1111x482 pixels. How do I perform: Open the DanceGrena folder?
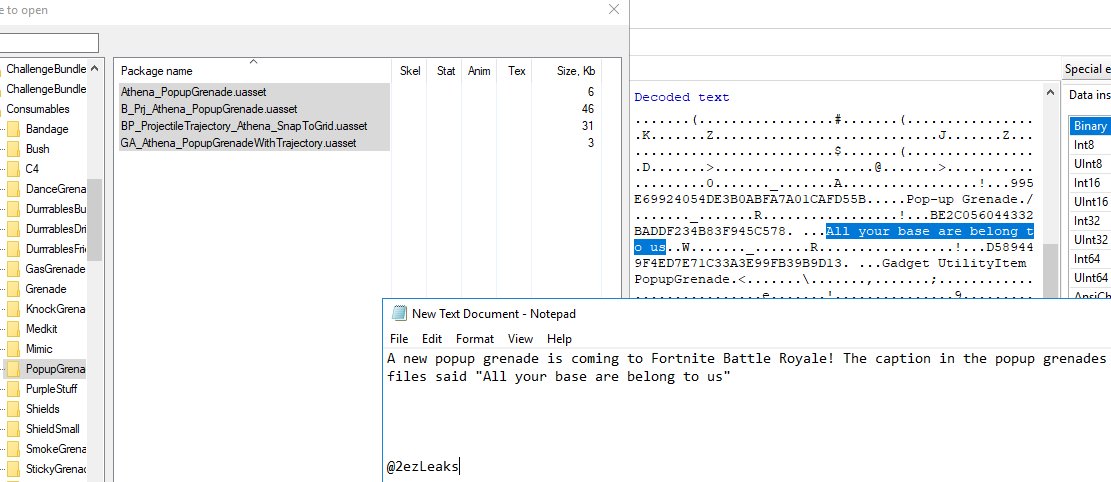(x=55, y=189)
